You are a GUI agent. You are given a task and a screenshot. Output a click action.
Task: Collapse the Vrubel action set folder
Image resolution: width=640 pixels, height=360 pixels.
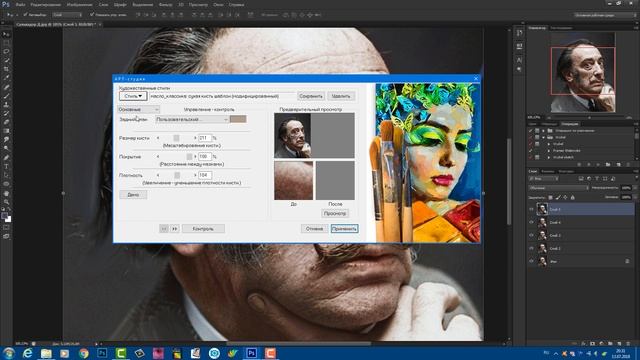[x=543, y=138]
